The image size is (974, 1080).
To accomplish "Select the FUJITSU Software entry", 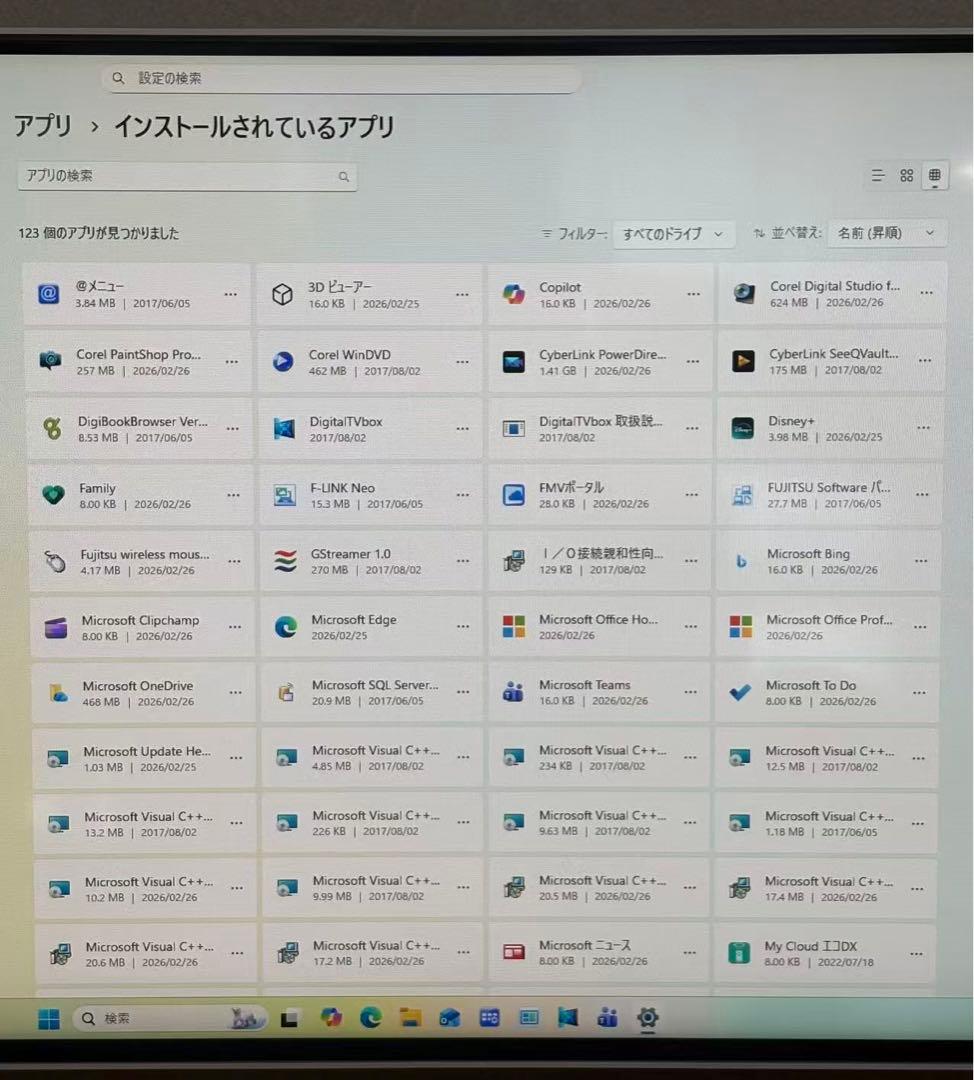I will [x=830, y=495].
